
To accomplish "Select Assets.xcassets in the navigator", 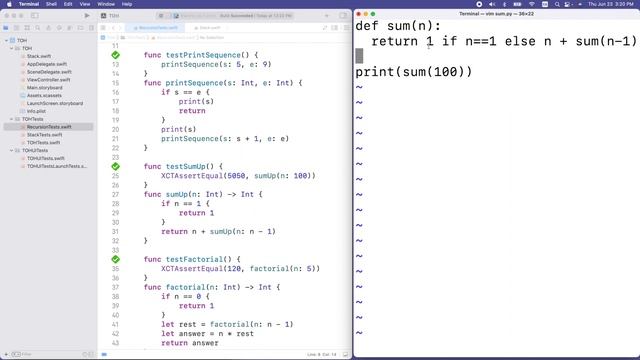I will pyautogui.click(x=44, y=95).
